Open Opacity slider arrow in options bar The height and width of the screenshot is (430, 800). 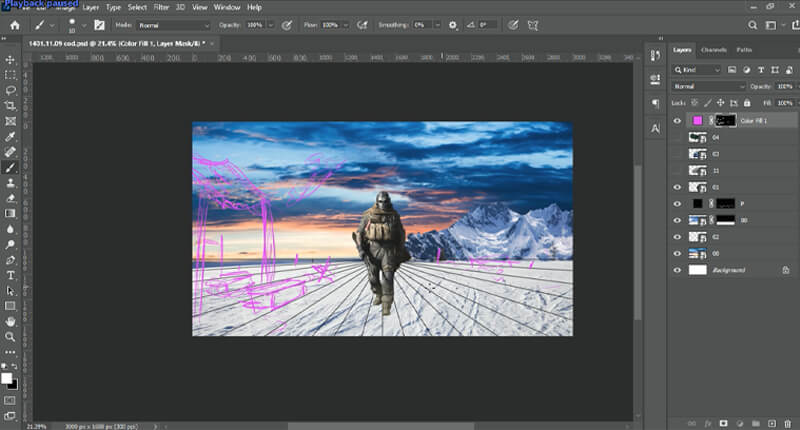[x=271, y=25]
